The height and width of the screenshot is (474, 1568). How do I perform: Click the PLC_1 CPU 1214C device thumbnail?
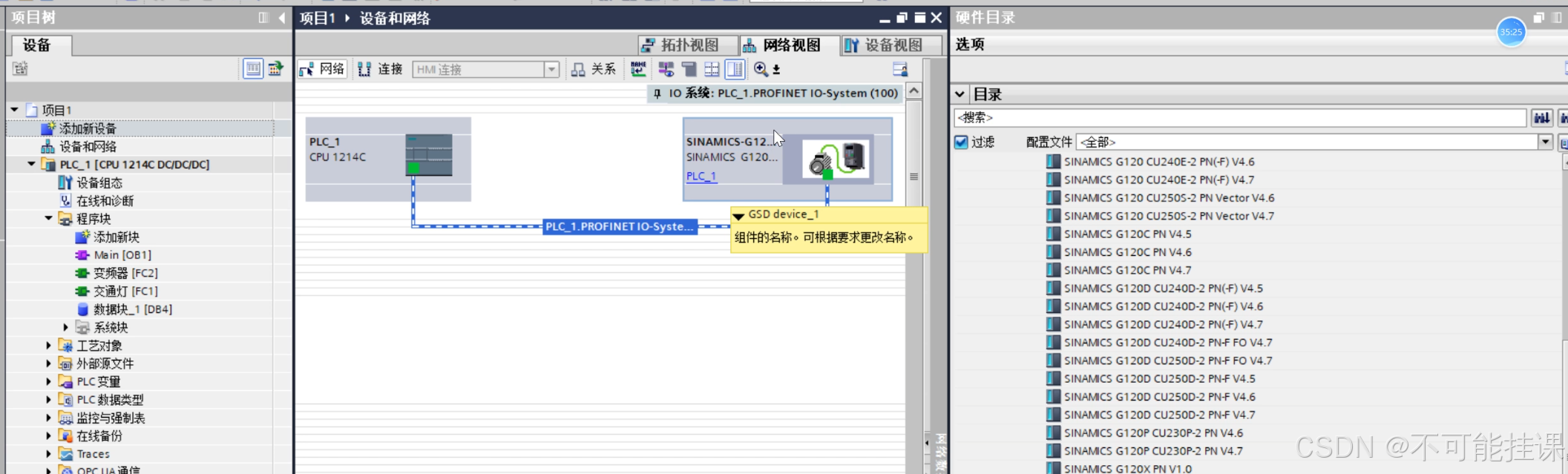click(429, 154)
